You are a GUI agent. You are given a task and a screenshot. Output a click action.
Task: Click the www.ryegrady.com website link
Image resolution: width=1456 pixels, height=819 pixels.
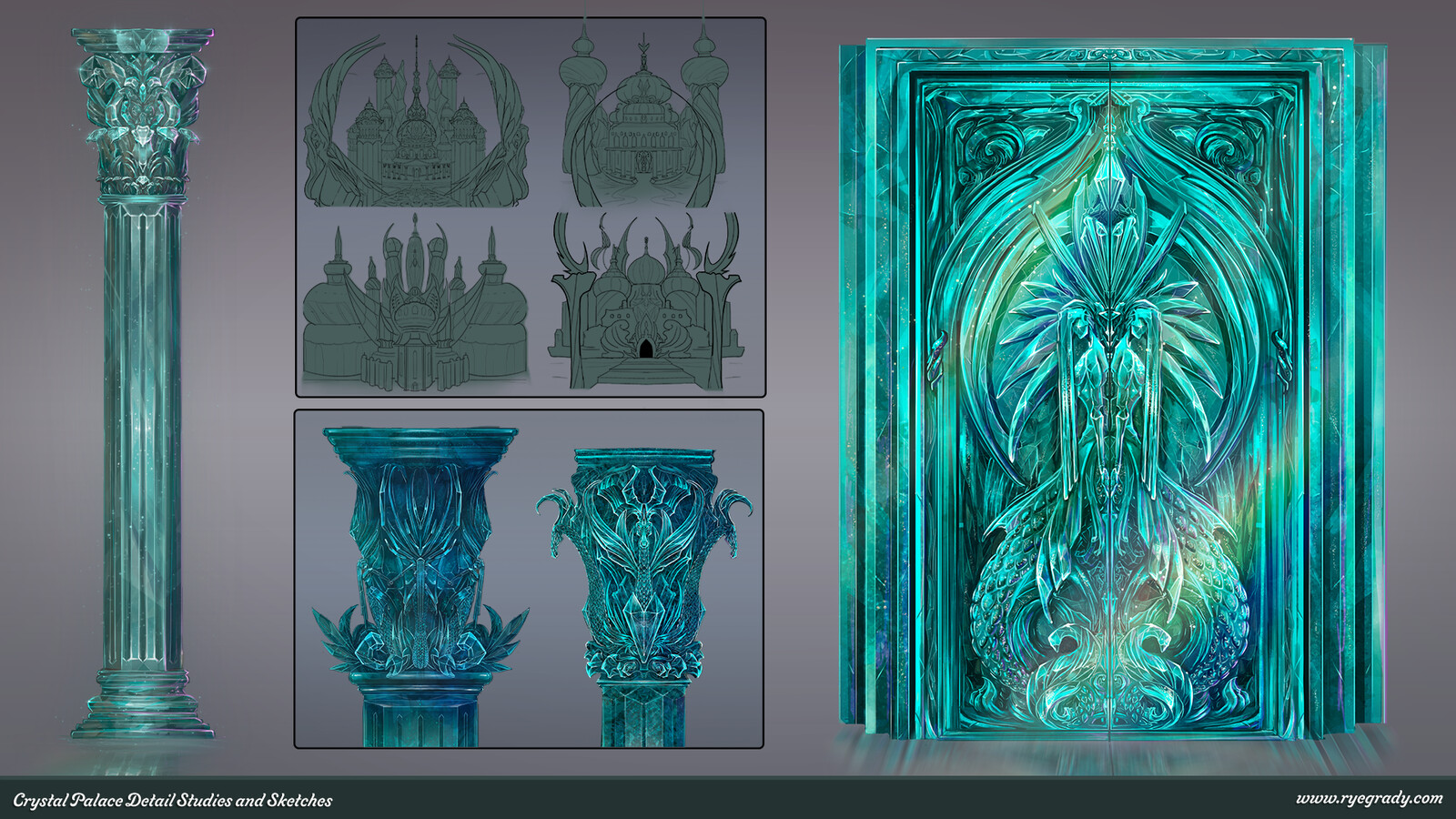[x=1369, y=799]
